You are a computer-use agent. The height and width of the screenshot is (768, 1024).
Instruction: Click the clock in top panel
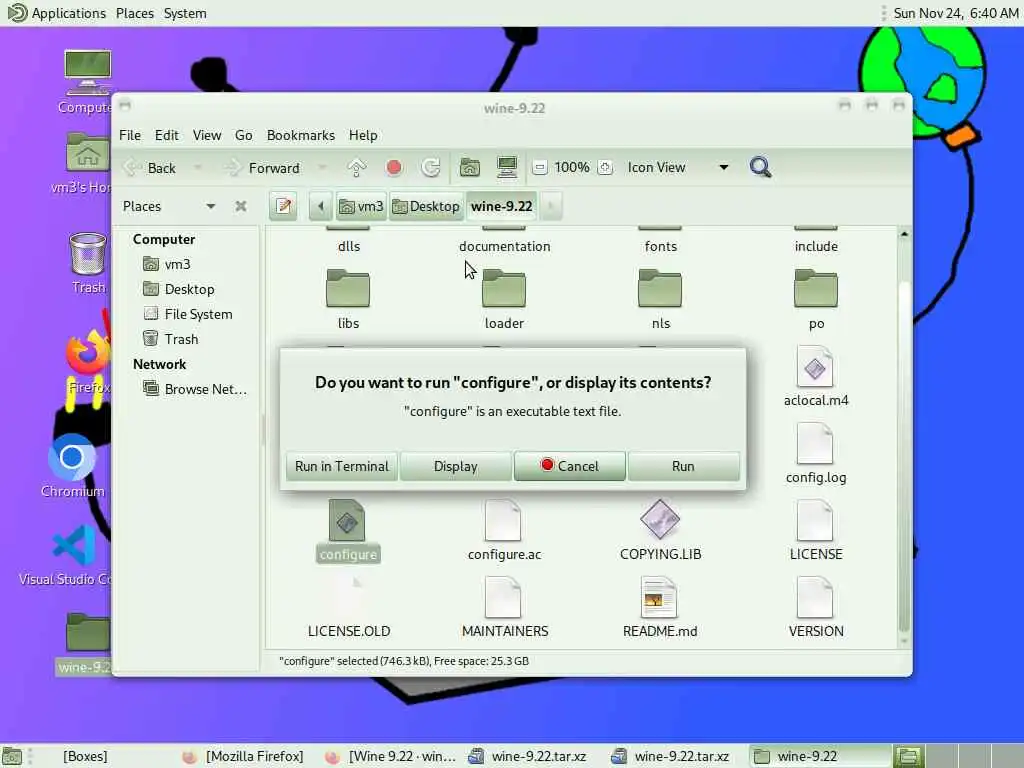click(955, 13)
